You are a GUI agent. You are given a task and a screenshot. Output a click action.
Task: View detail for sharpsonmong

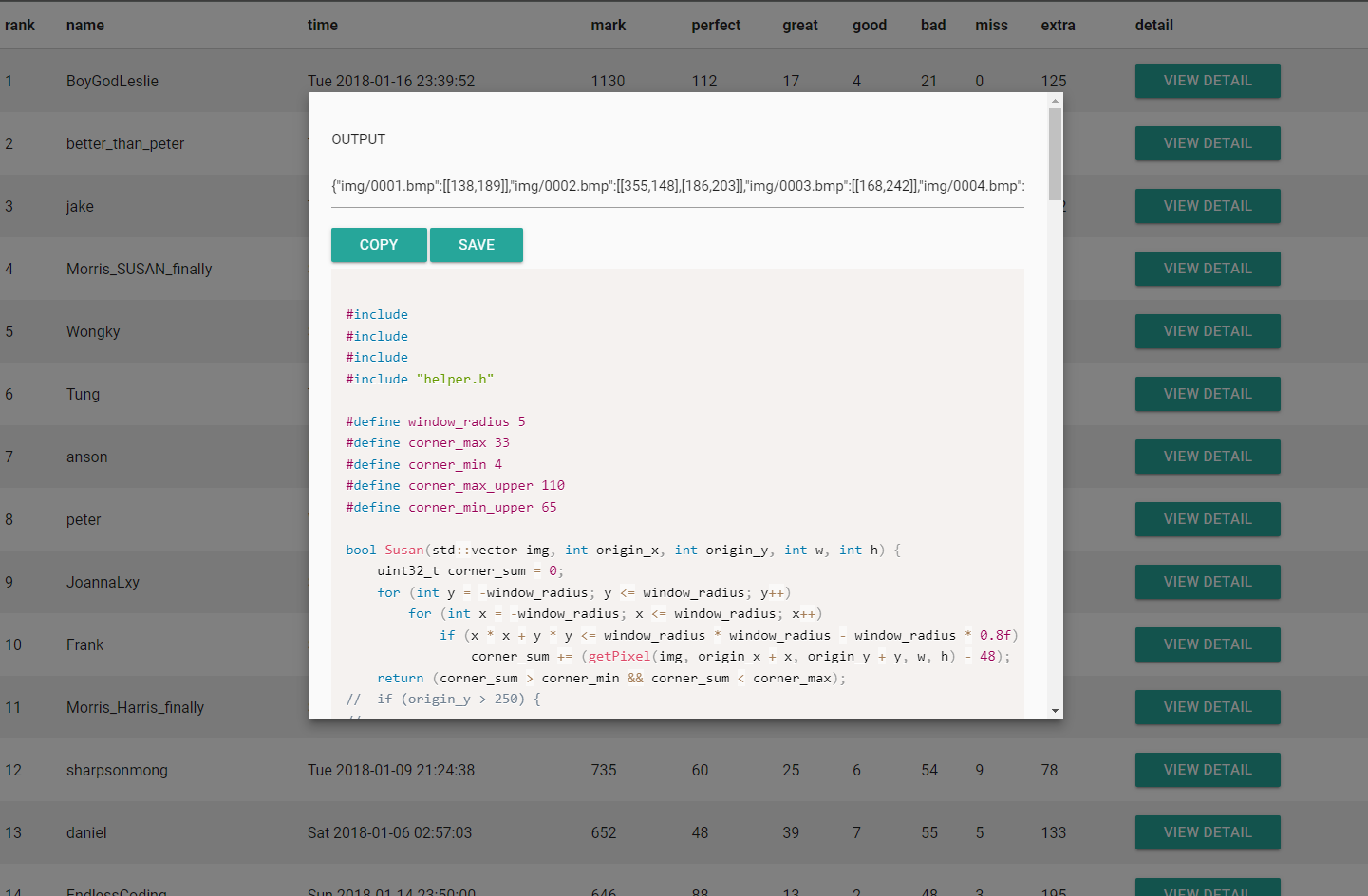click(x=1207, y=770)
